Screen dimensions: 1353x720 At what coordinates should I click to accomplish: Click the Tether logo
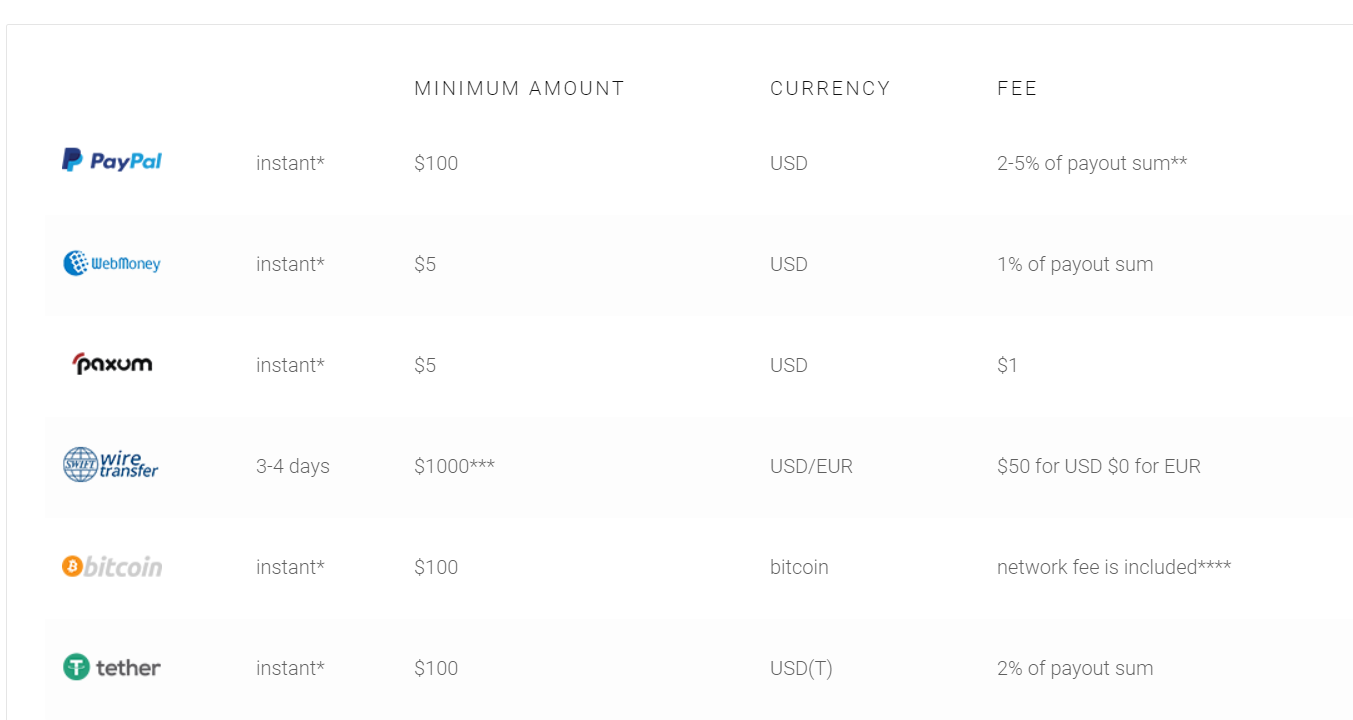(112, 667)
